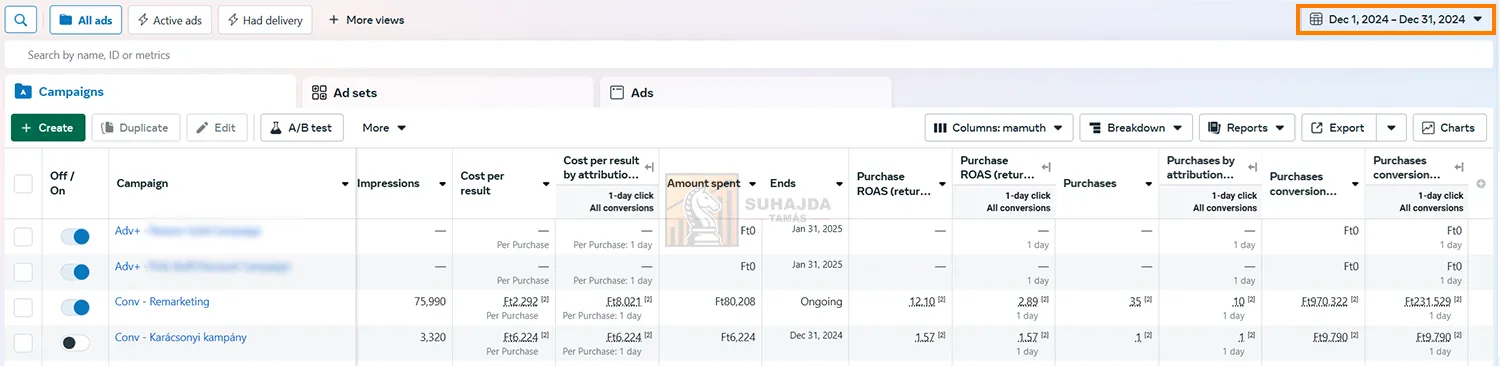Sort by the Ends column header
Screen dimensions: 1500x366
pos(805,184)
